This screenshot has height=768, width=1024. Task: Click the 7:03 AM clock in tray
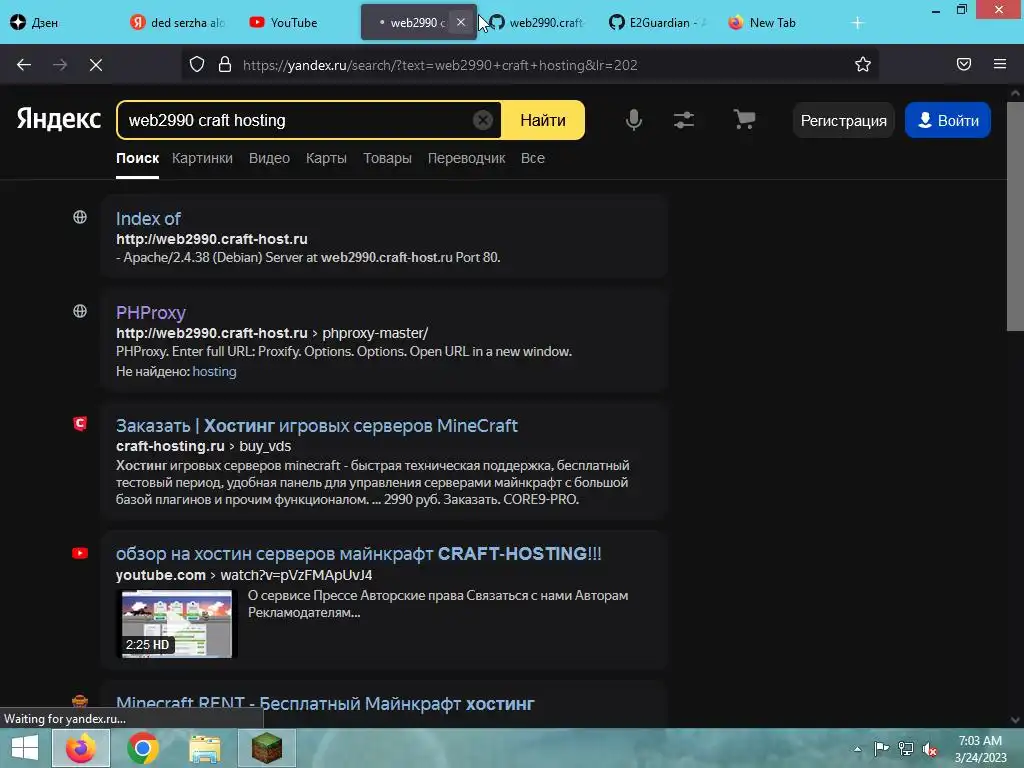point(980,741)
